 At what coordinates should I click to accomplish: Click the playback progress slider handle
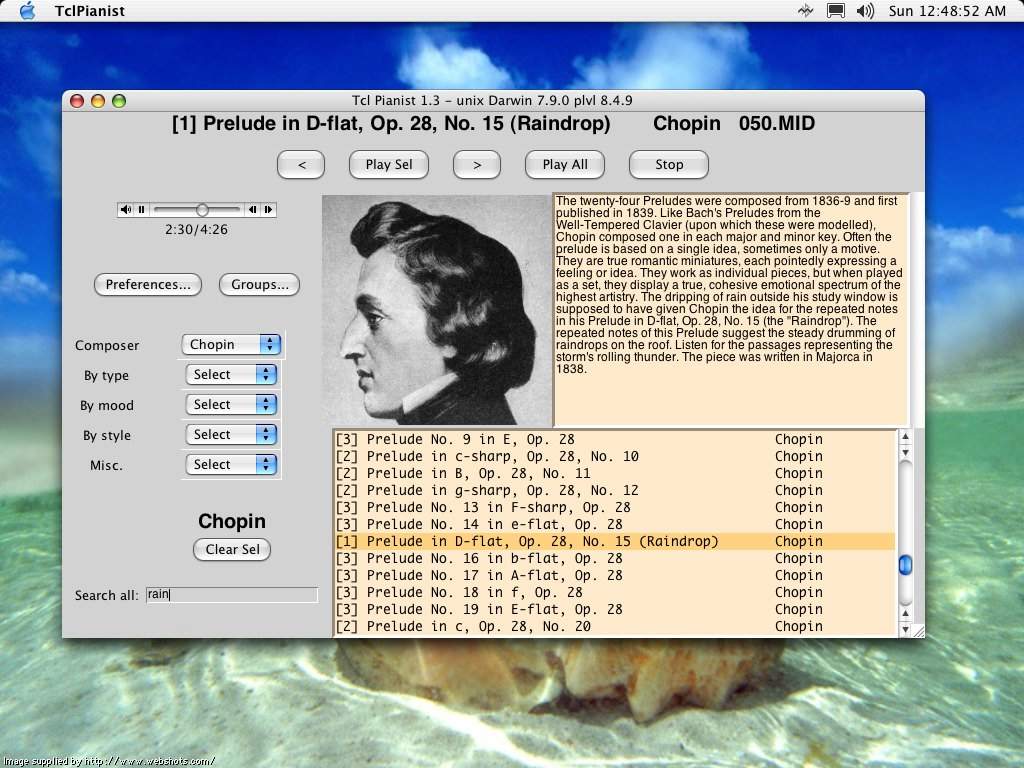tap(202, 209)
